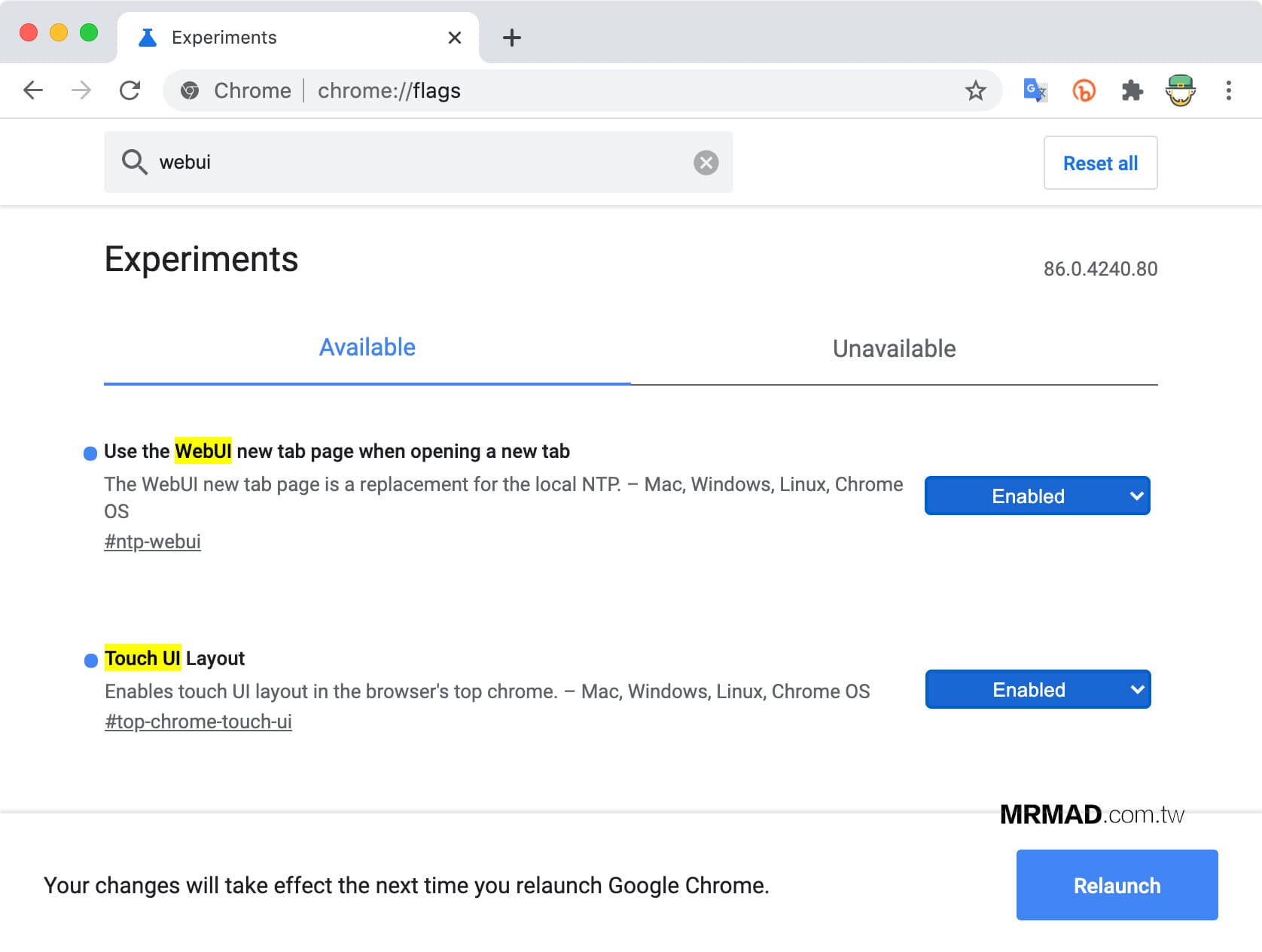Open the #ntp-webui flag link

tap(152, 542)
